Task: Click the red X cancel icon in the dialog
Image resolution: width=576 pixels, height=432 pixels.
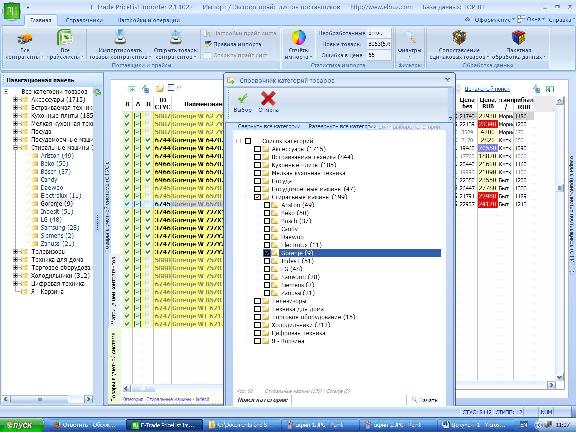Action: (268, 98)
